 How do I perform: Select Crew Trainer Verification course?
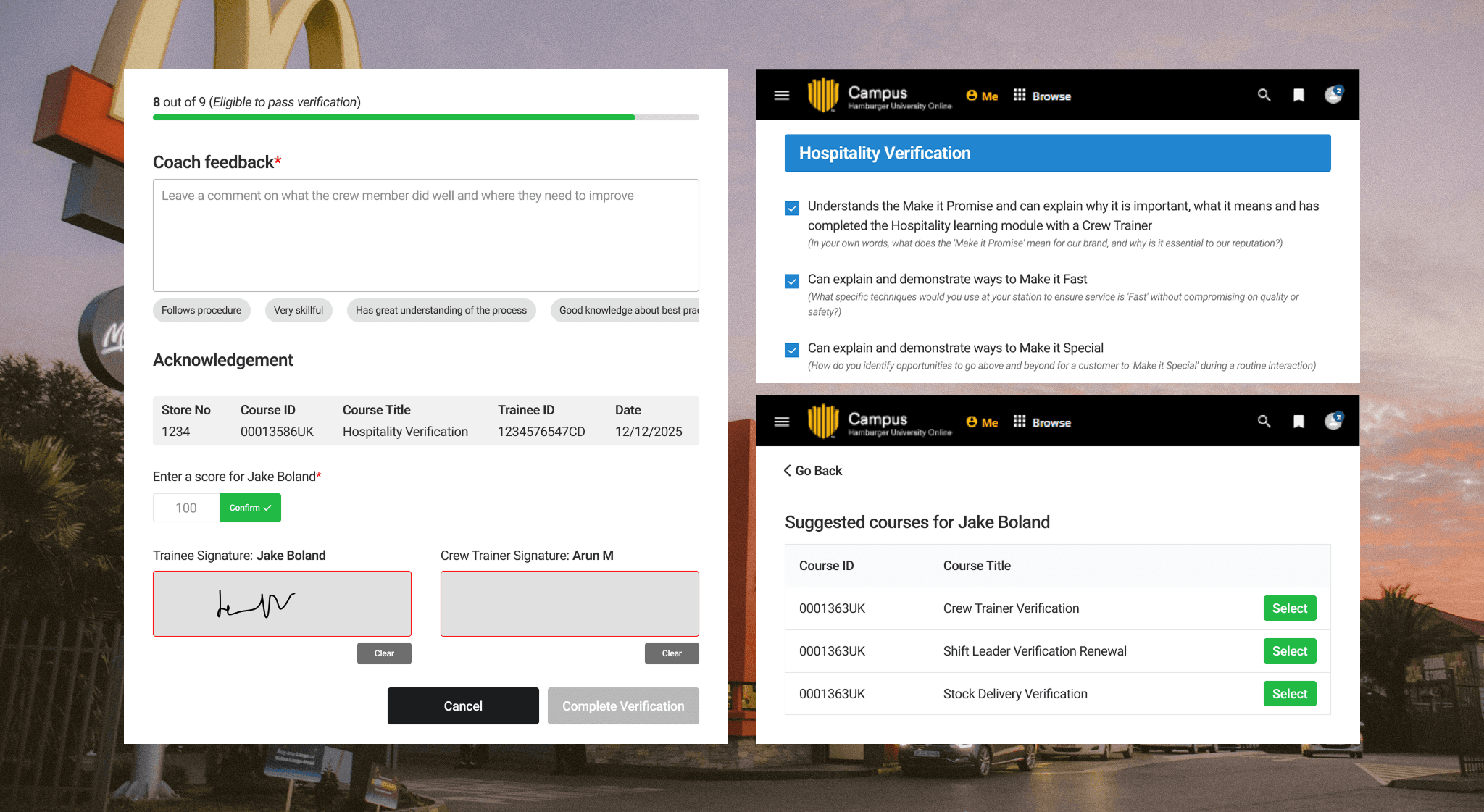point(1289,608)
